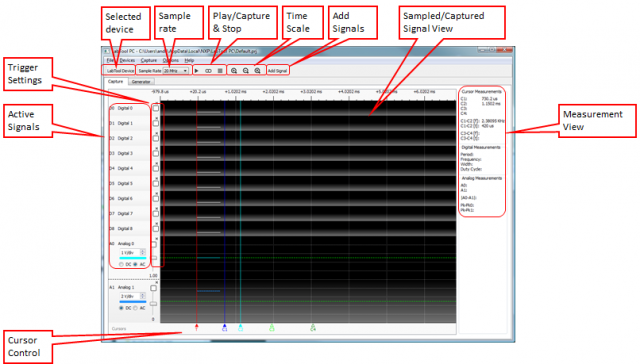Select the Digital 3 signal label
The height and width of the screenshot is (364, 640).
coord(125,153)
